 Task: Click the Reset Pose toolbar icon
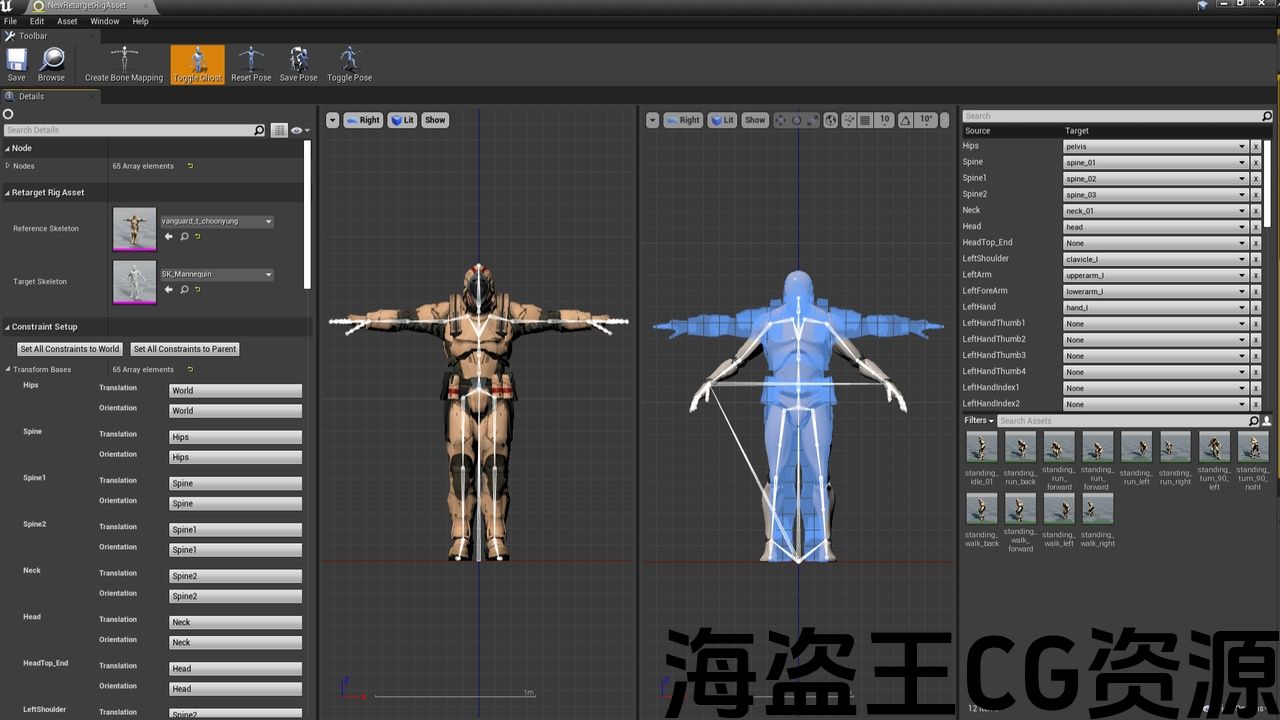point(251,63)
